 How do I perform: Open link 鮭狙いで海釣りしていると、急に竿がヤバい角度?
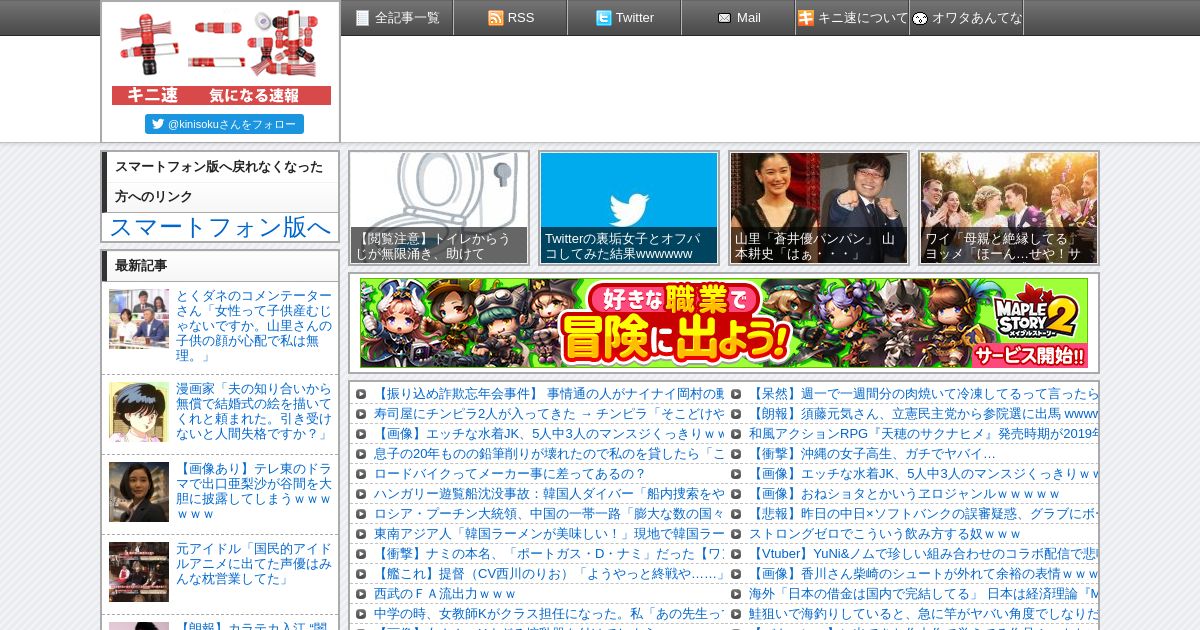pos(924,614)
